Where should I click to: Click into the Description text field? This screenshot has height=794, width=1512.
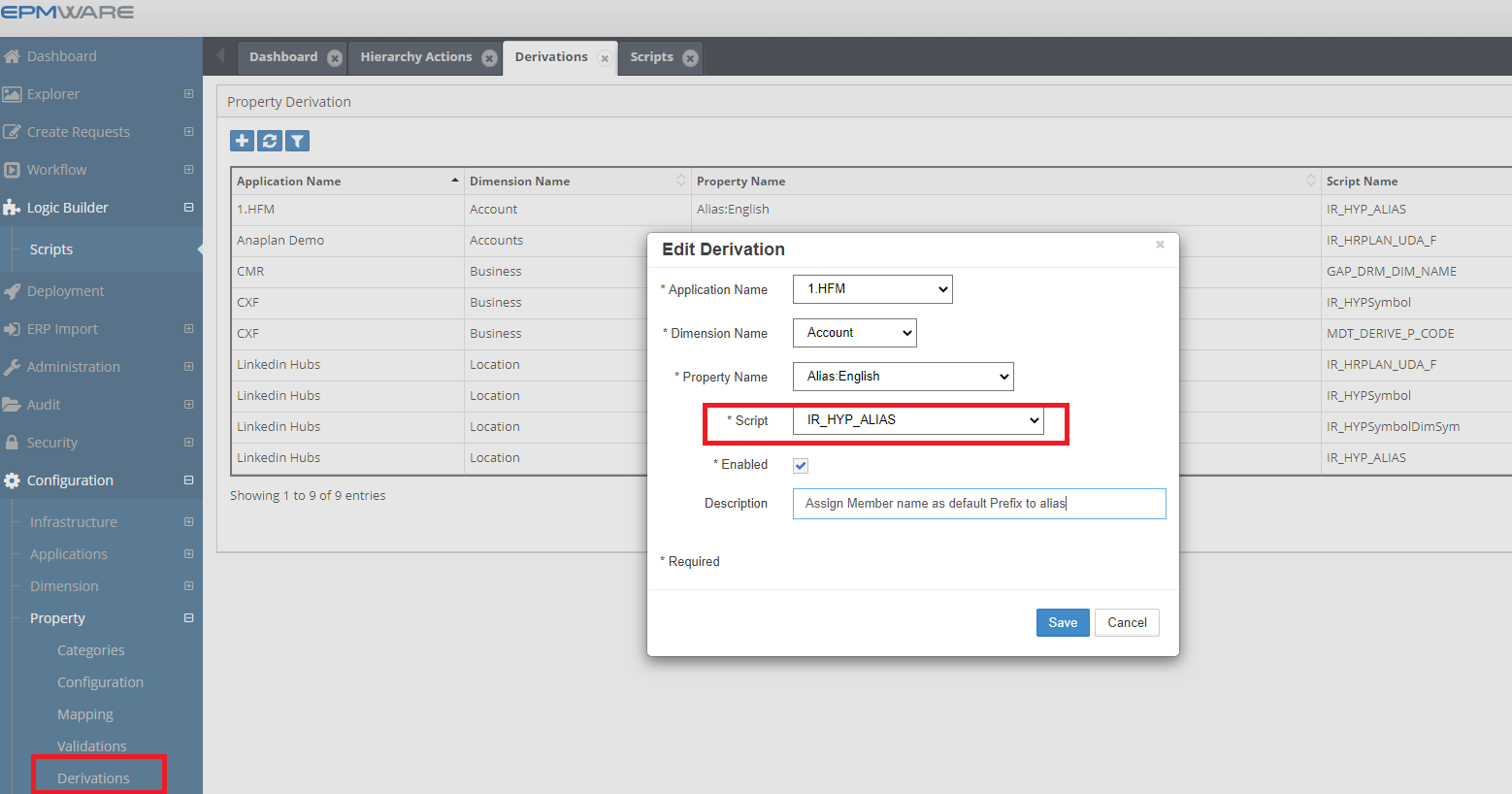tap(978, 504)
